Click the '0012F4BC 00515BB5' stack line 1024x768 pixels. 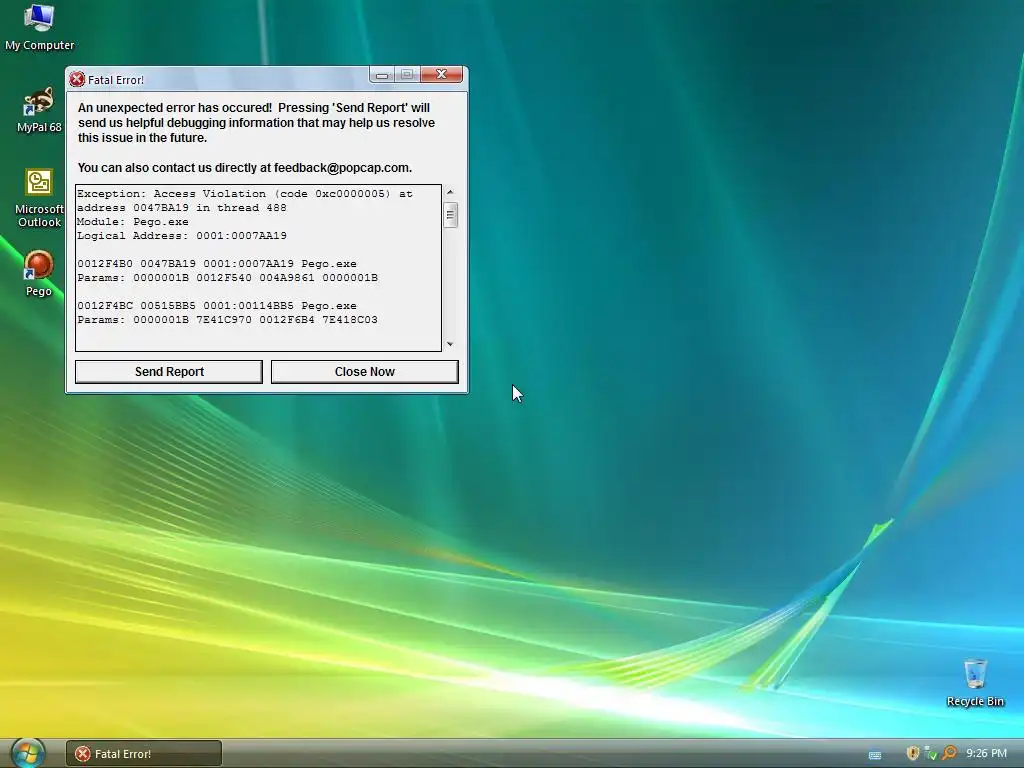(x=217, y=306)
